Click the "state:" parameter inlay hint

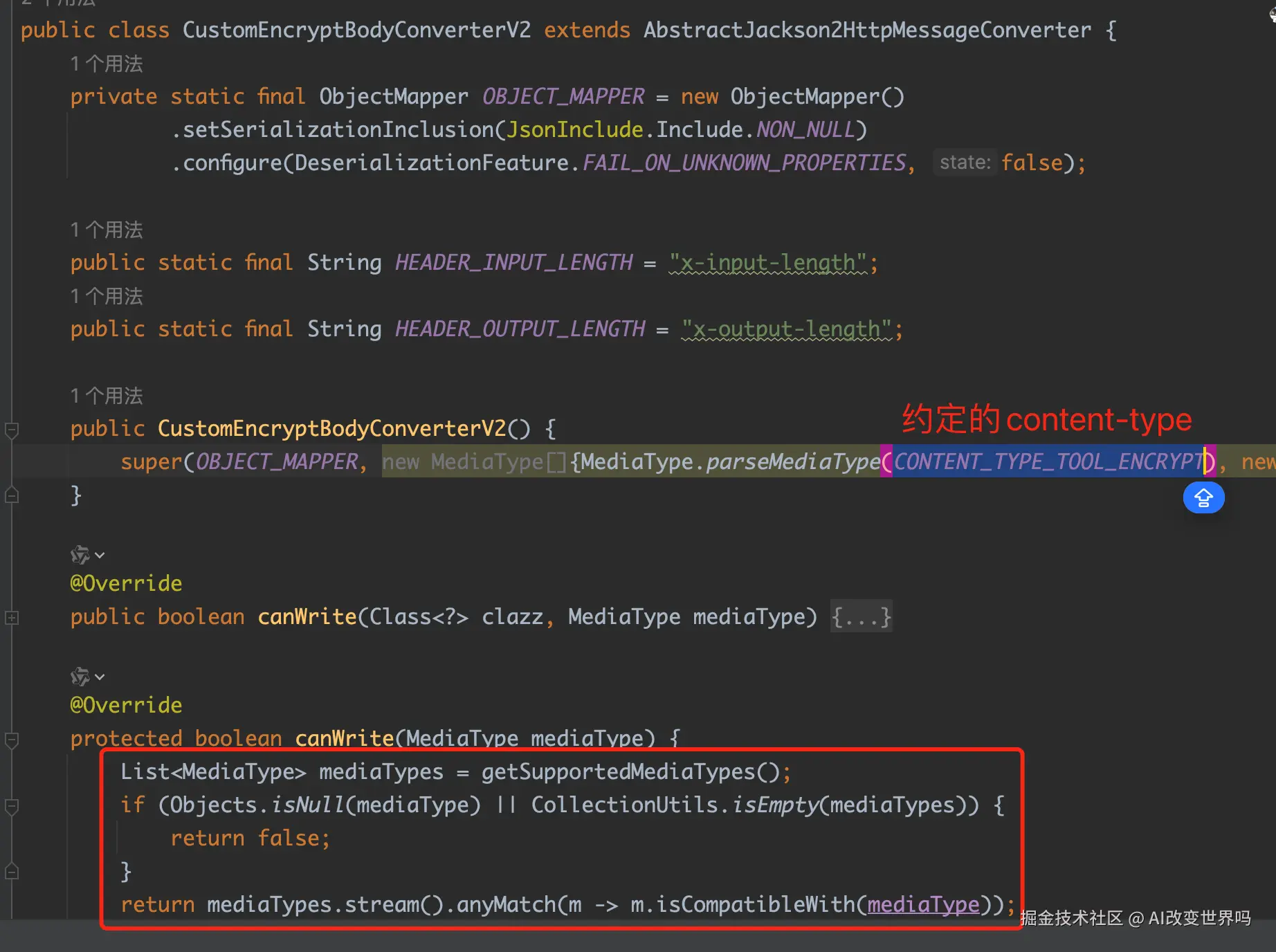(965, 163)
